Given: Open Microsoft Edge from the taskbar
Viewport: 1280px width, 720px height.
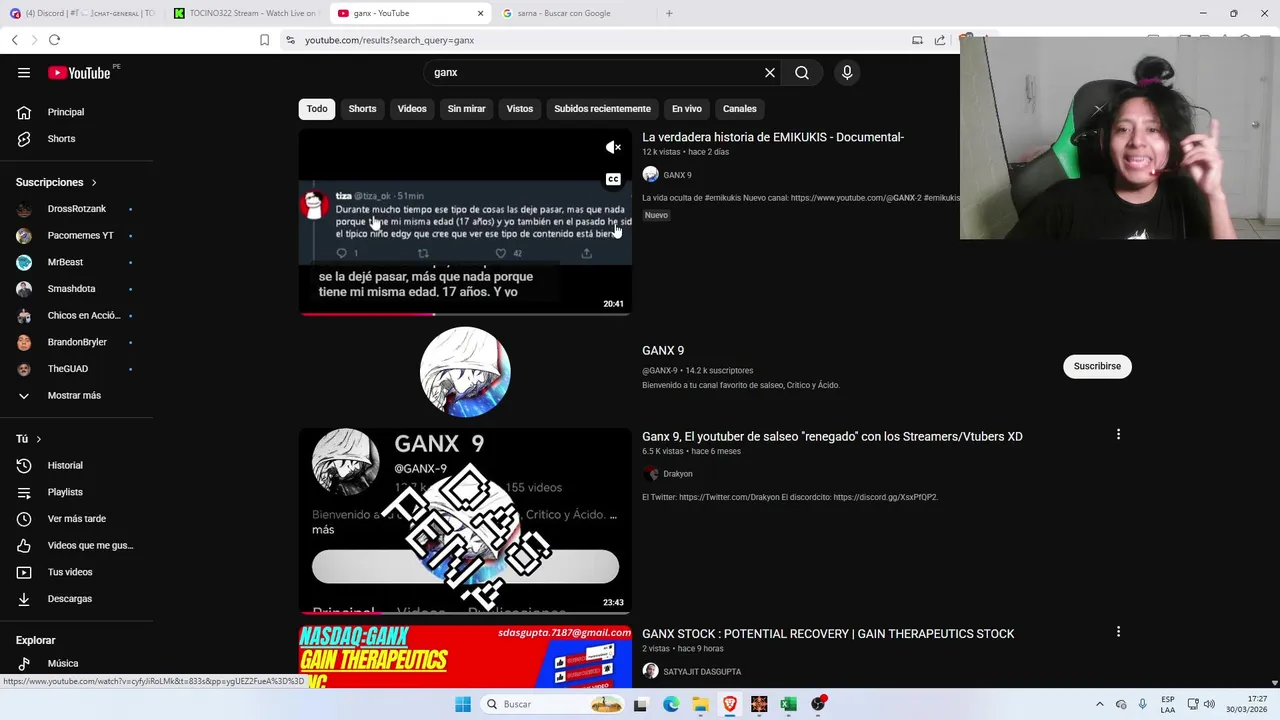Looking at the screenshot, I should [x=671, y=704].
